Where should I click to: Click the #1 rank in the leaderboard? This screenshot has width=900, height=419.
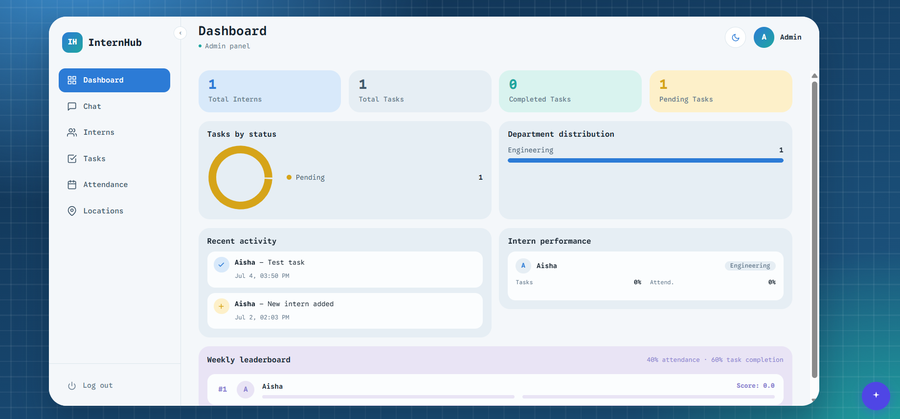point(223,390)
